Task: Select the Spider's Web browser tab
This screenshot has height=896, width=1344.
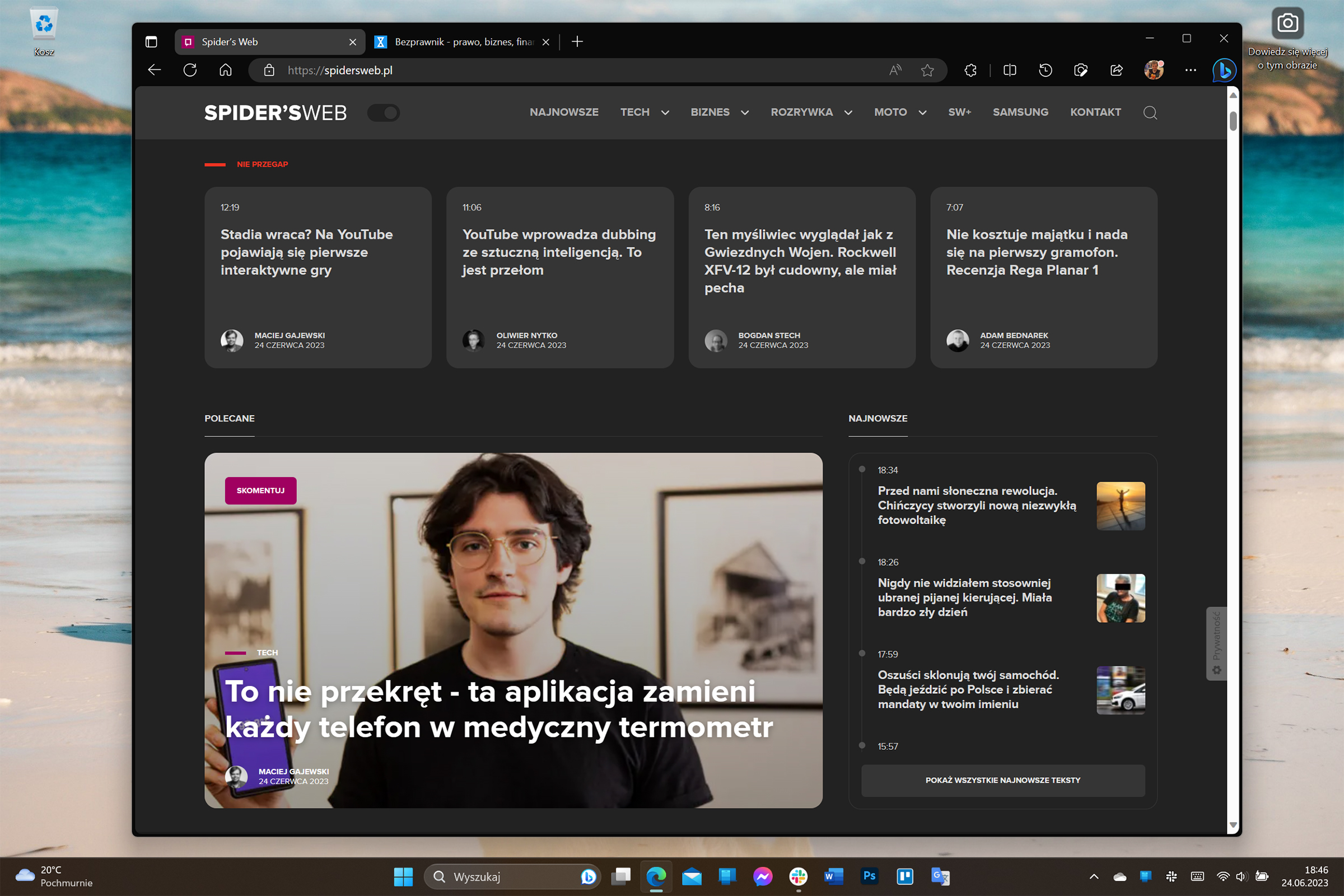Action: (270, 41)
